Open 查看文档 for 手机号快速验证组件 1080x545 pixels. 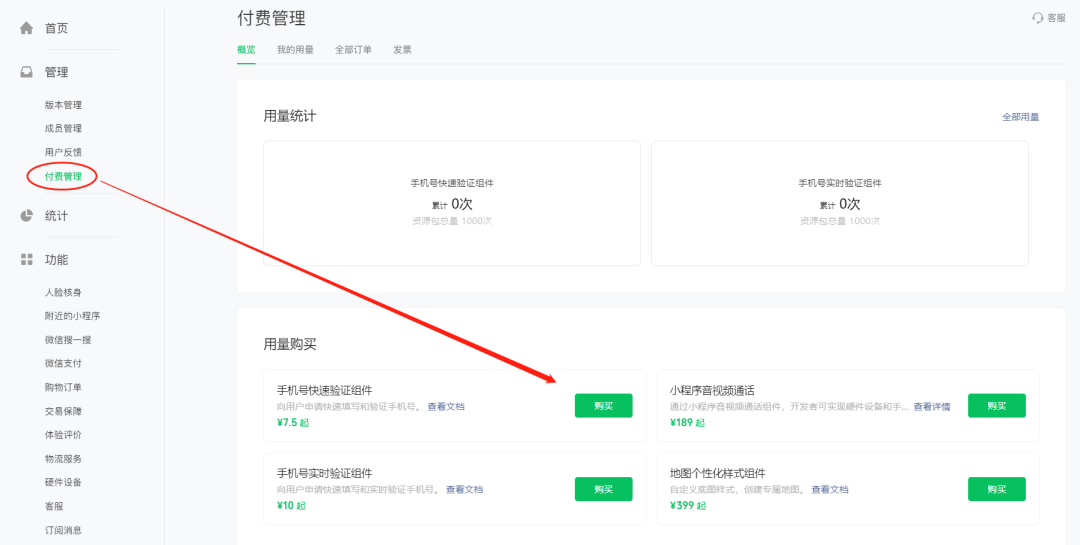(x=446, y=407)
